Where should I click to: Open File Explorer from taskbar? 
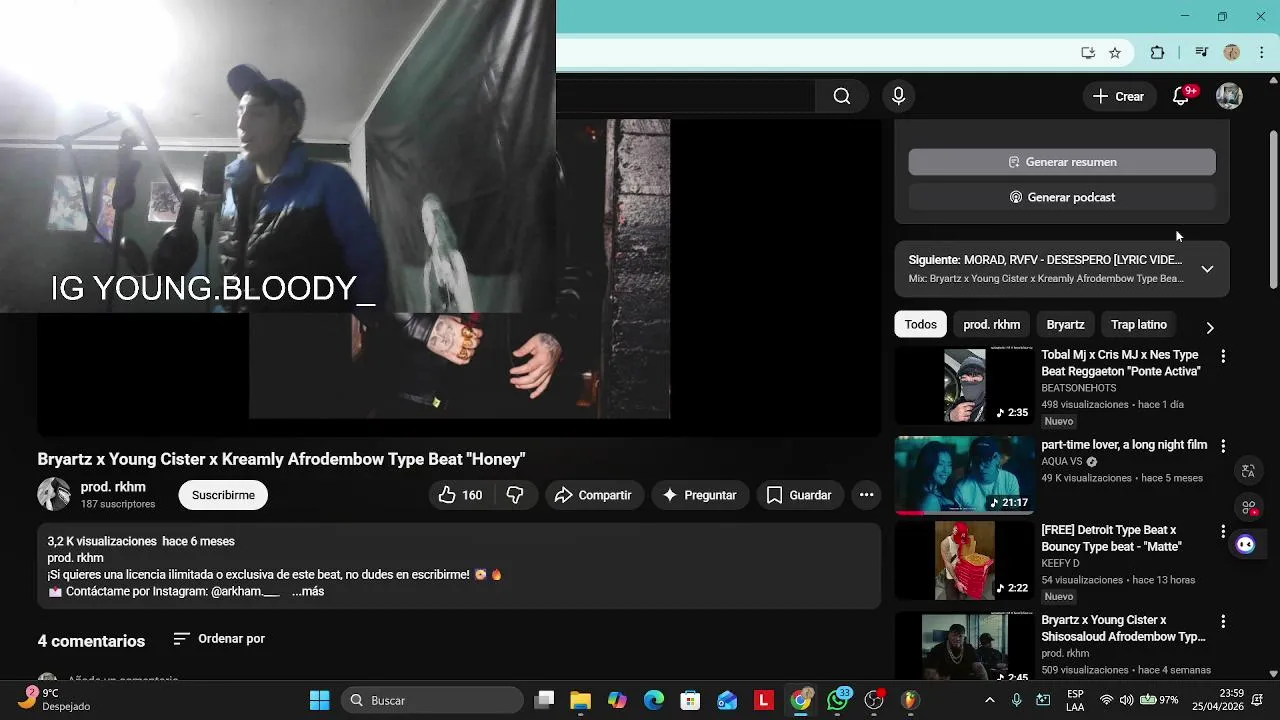[x=580, y=700]
